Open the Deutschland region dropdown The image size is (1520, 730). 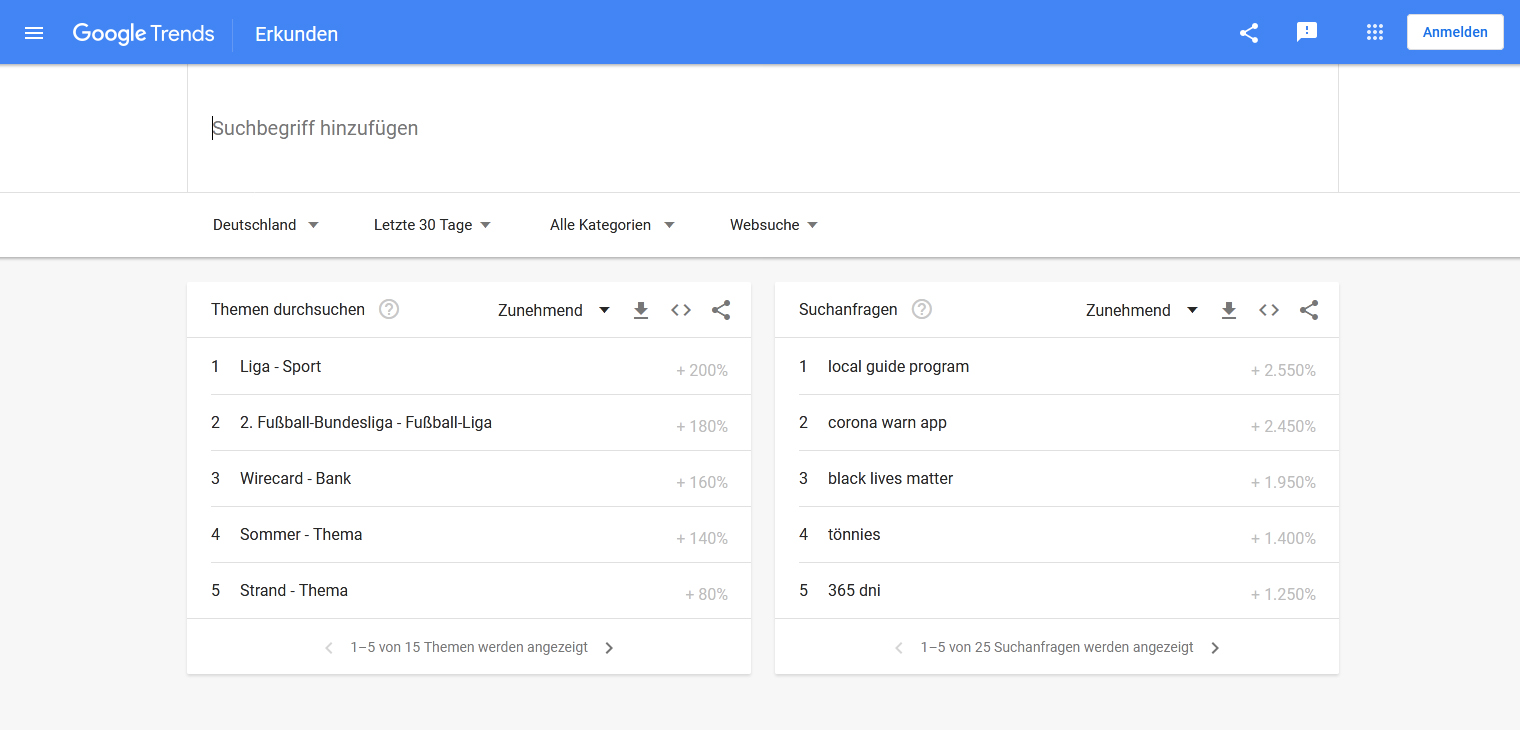pyautogui.click(x=266, y=225)
